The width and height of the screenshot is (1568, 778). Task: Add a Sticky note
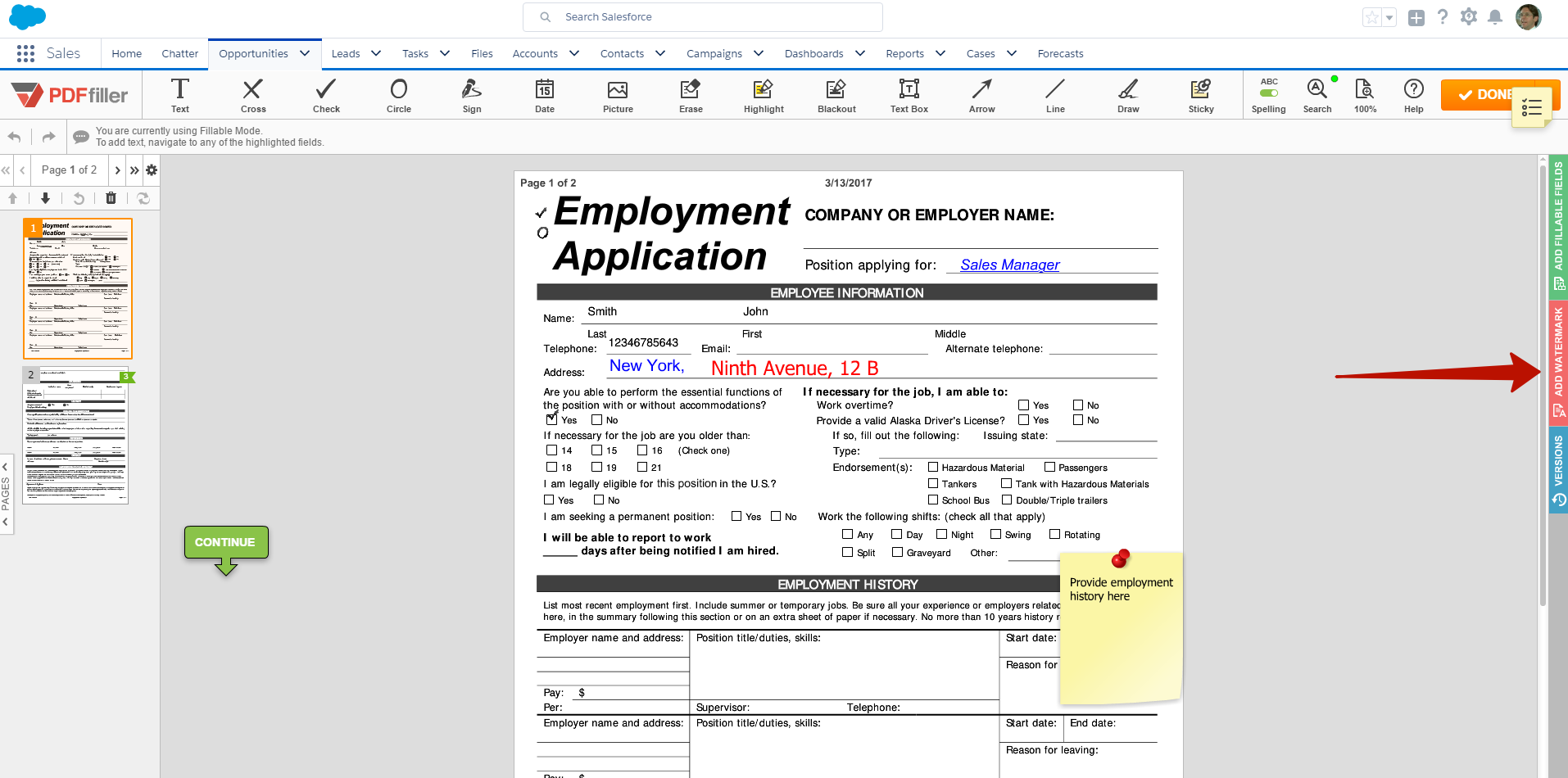pos(1201,95)
